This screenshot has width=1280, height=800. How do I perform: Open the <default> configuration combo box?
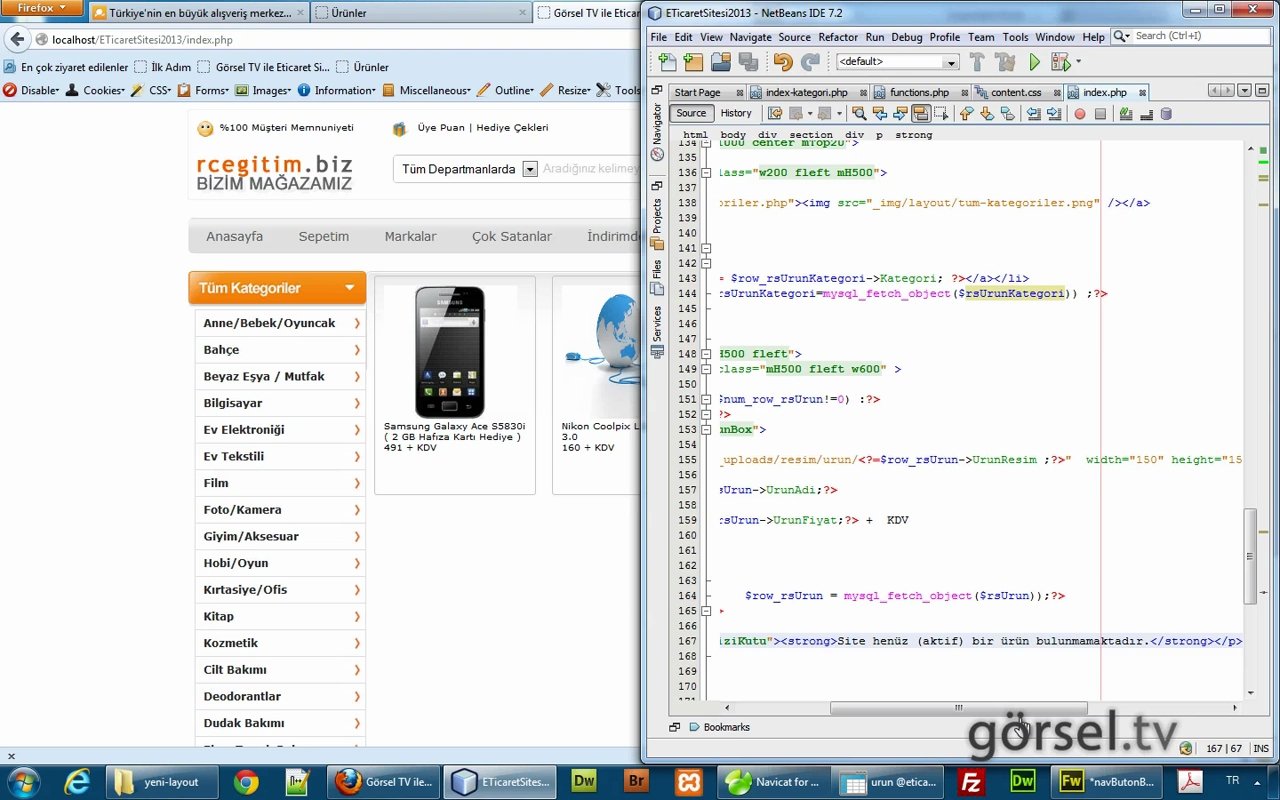click(x=897, y=62)
